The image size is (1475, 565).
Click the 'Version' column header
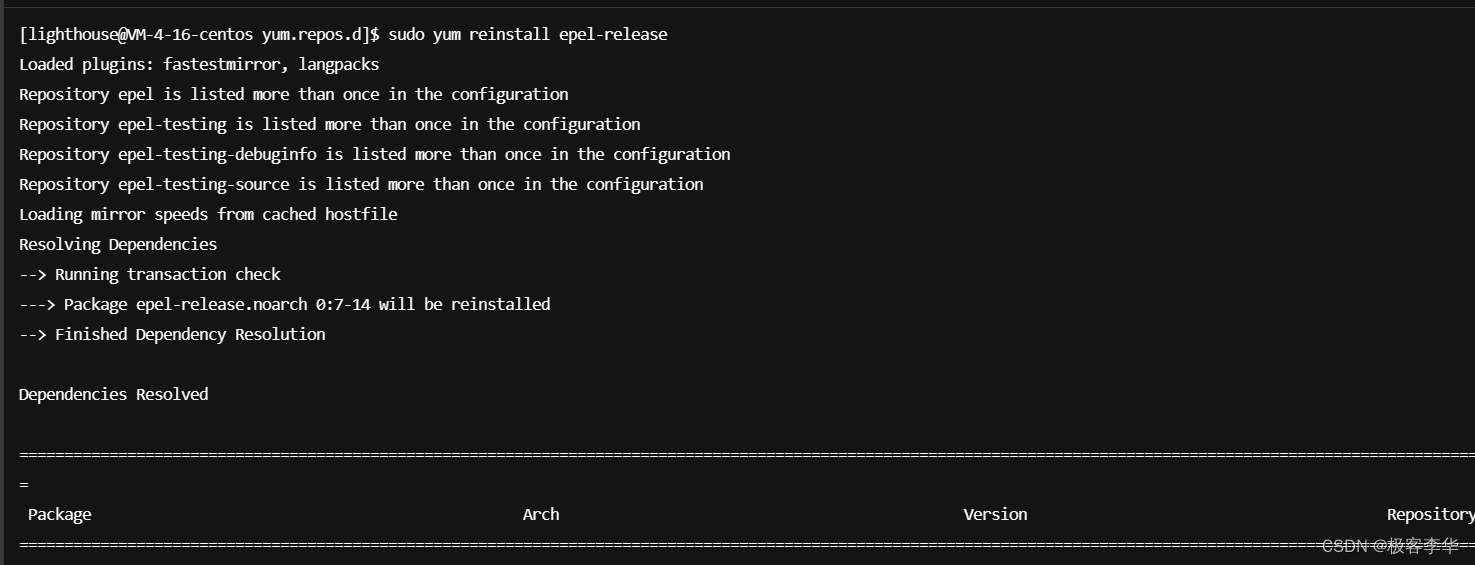[995, 514]
